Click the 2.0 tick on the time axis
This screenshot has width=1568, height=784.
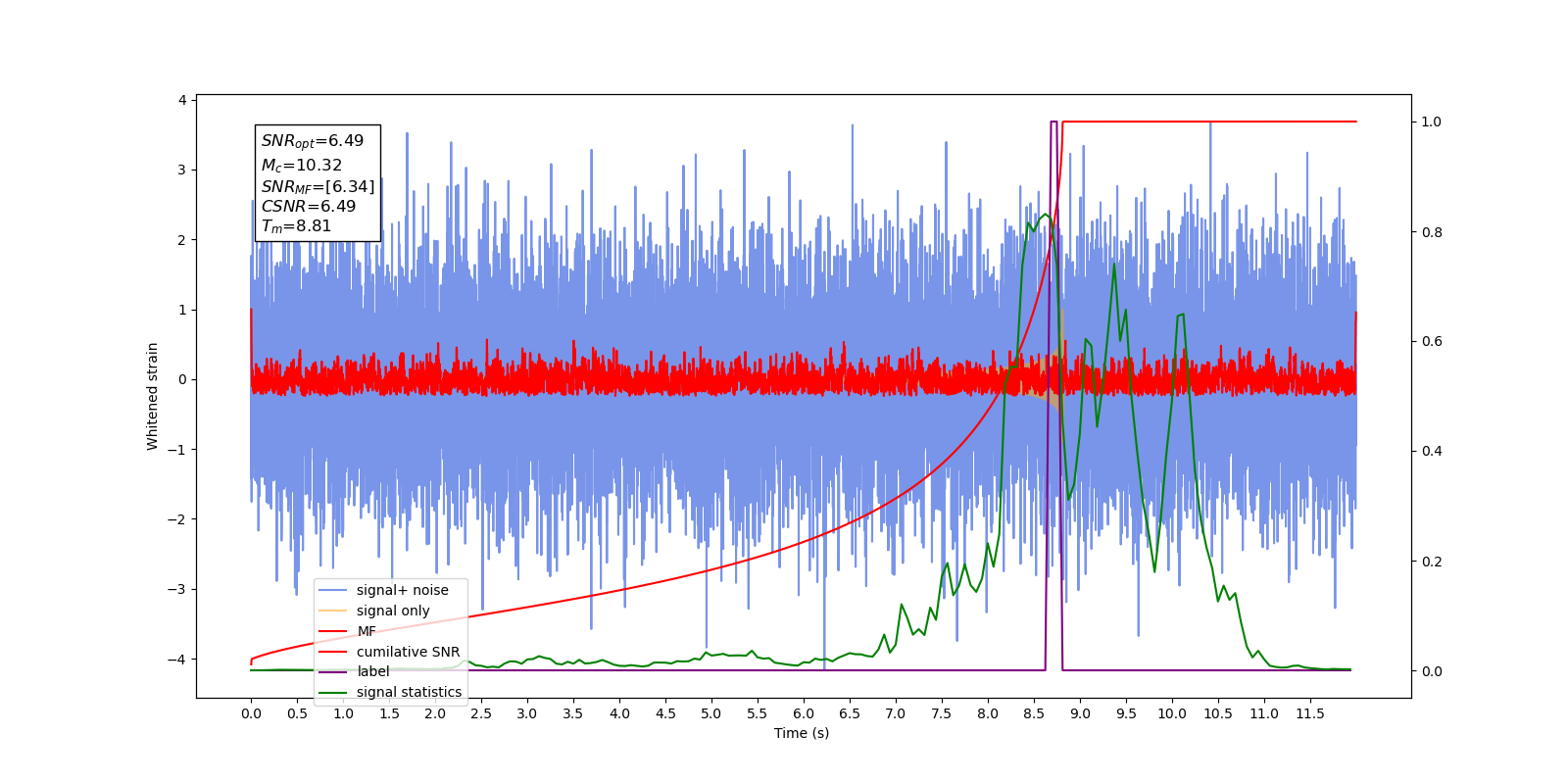click(435, 713)
